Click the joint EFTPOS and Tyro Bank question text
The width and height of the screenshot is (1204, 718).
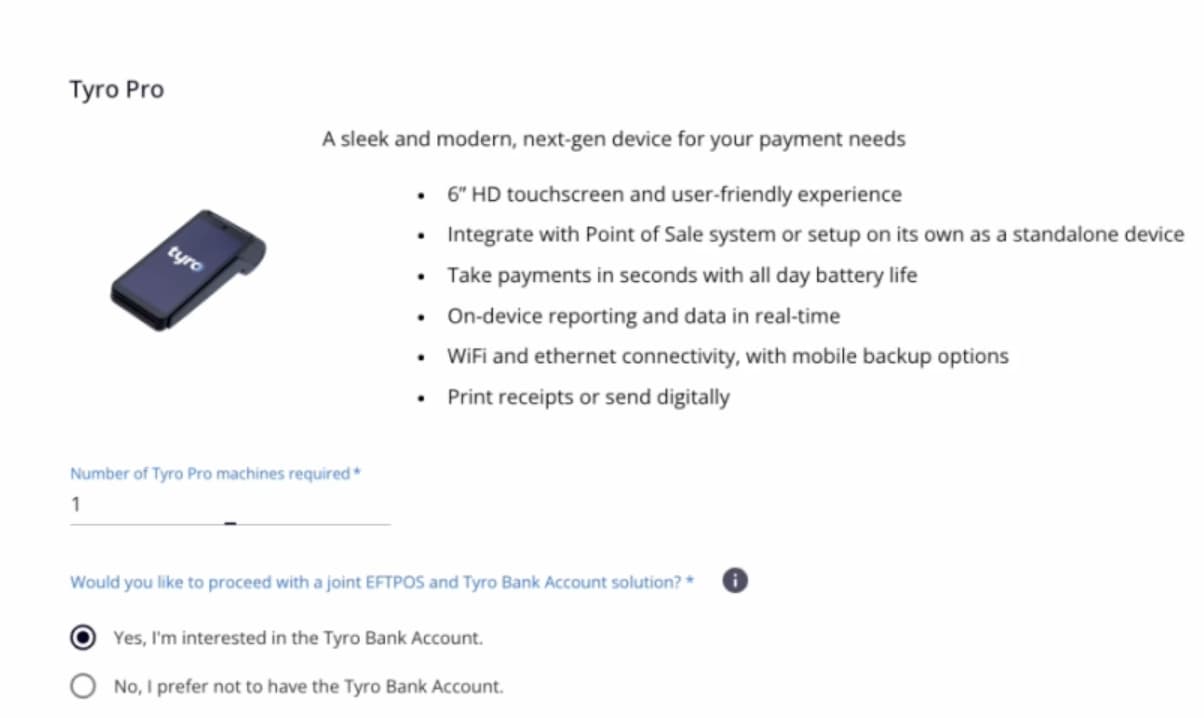[x=381, y=582]
